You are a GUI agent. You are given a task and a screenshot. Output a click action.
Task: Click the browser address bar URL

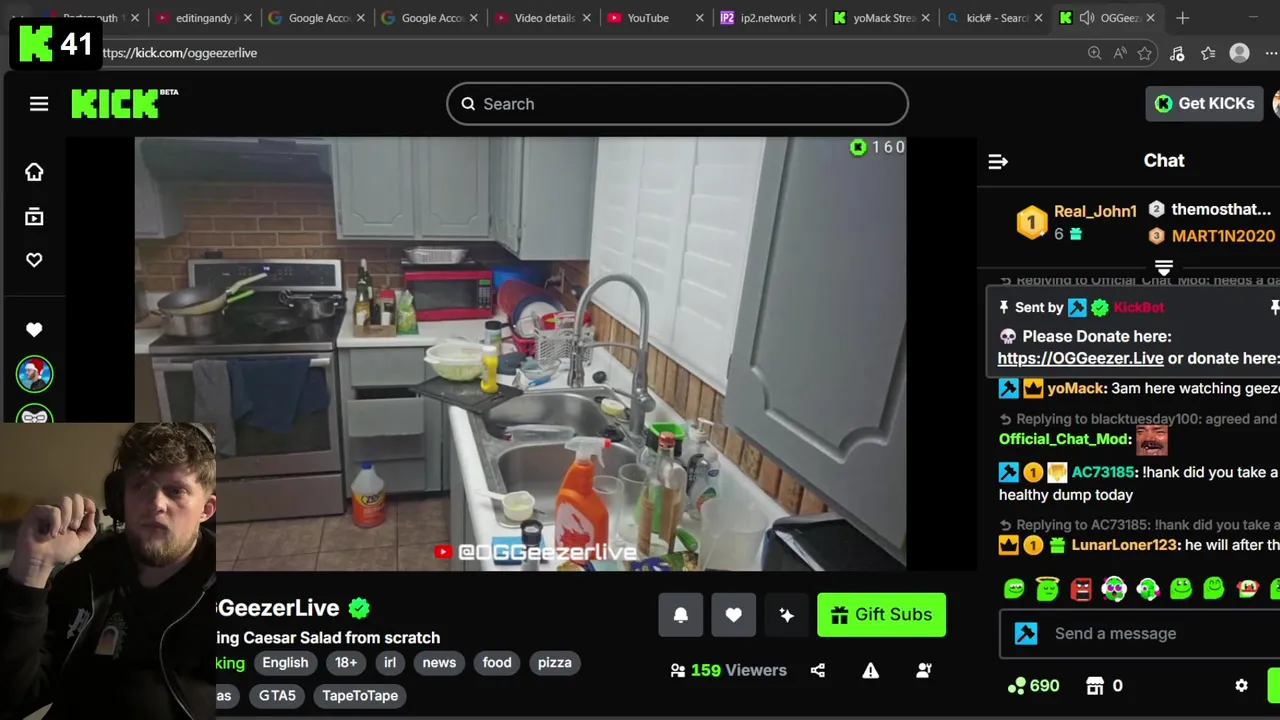tap(179, 53)
